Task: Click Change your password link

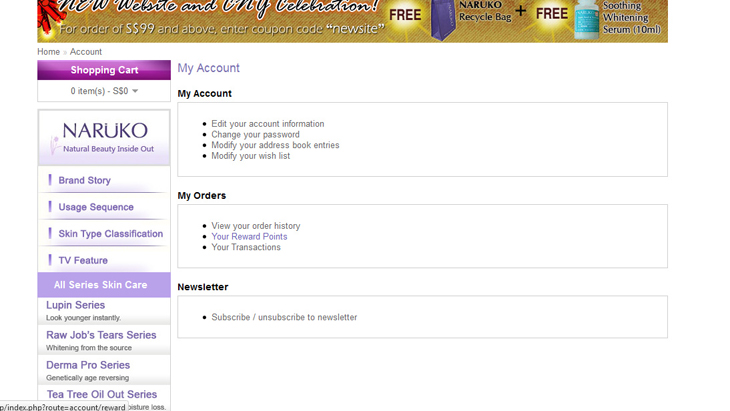Action: coord(256,135)
